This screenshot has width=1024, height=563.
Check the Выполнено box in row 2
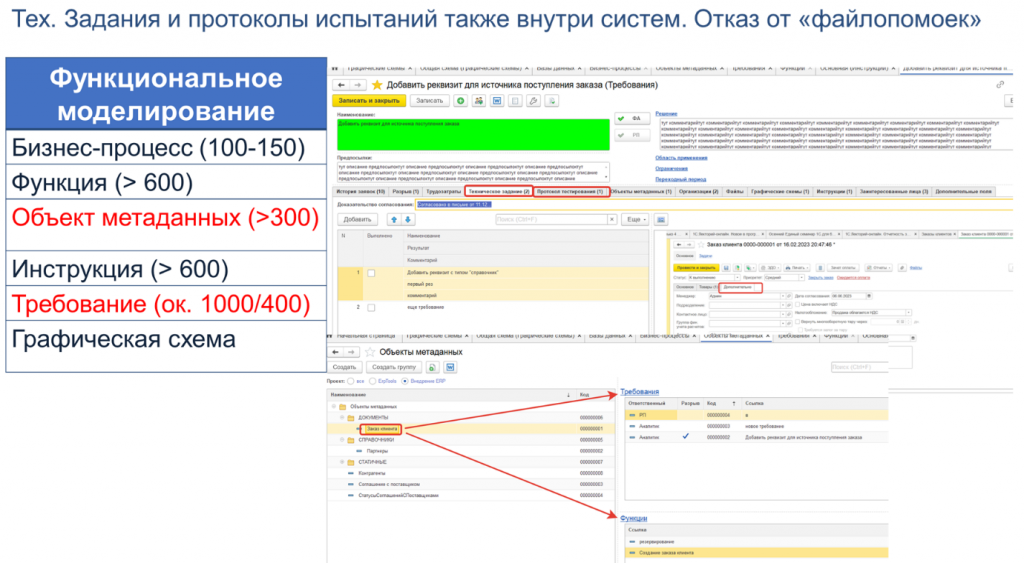[x=371, y=307]
